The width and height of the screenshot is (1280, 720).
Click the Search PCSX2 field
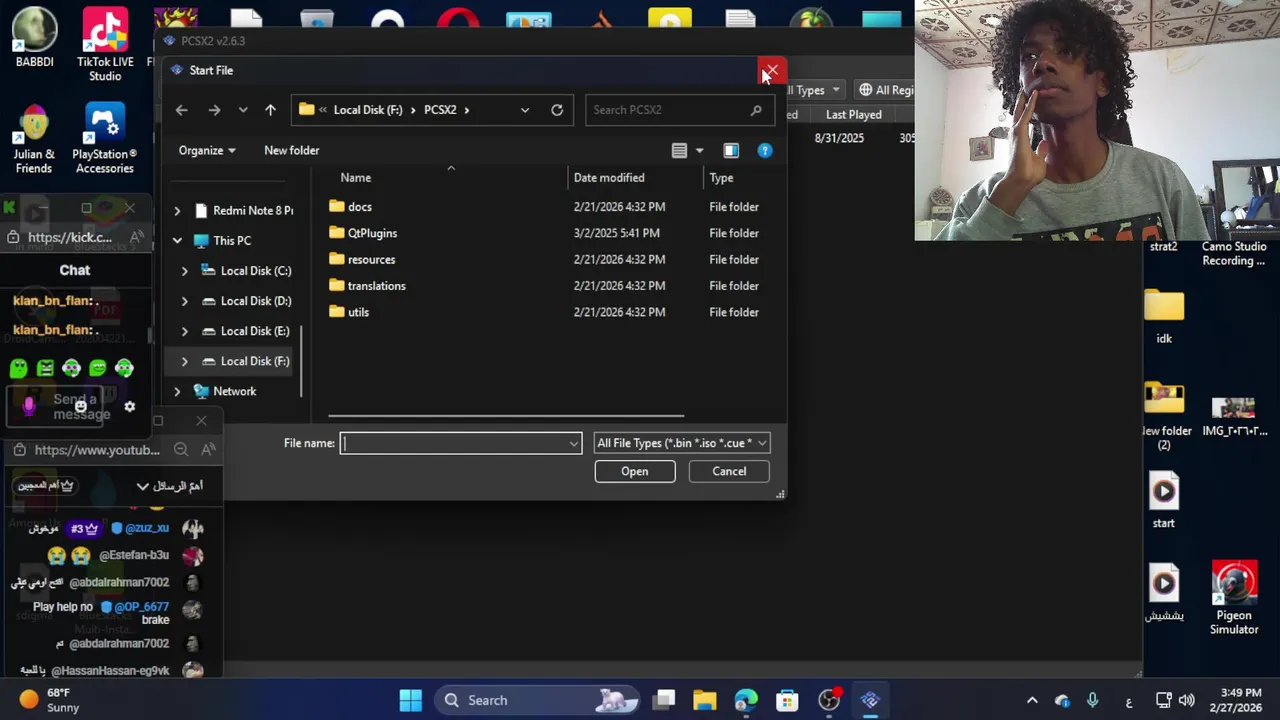point(678,110)
